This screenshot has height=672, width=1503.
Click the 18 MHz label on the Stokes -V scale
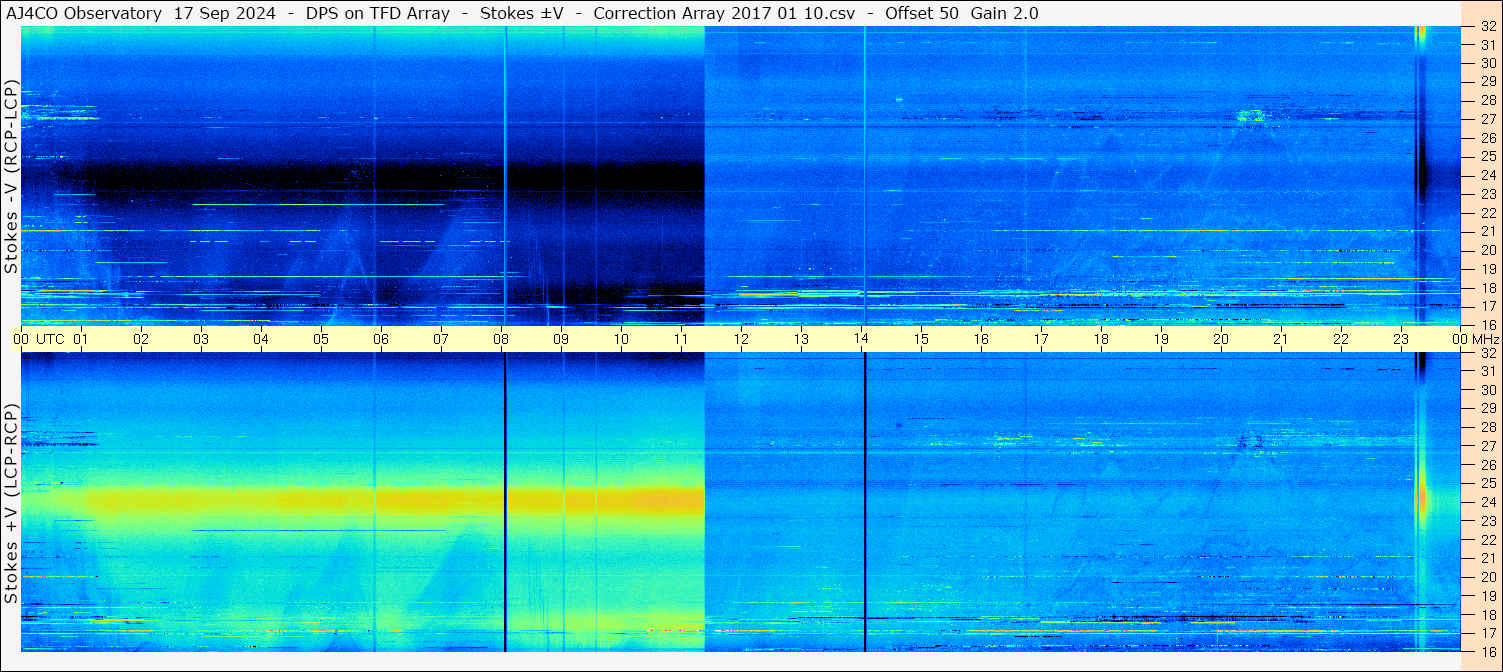(1487, 288)
